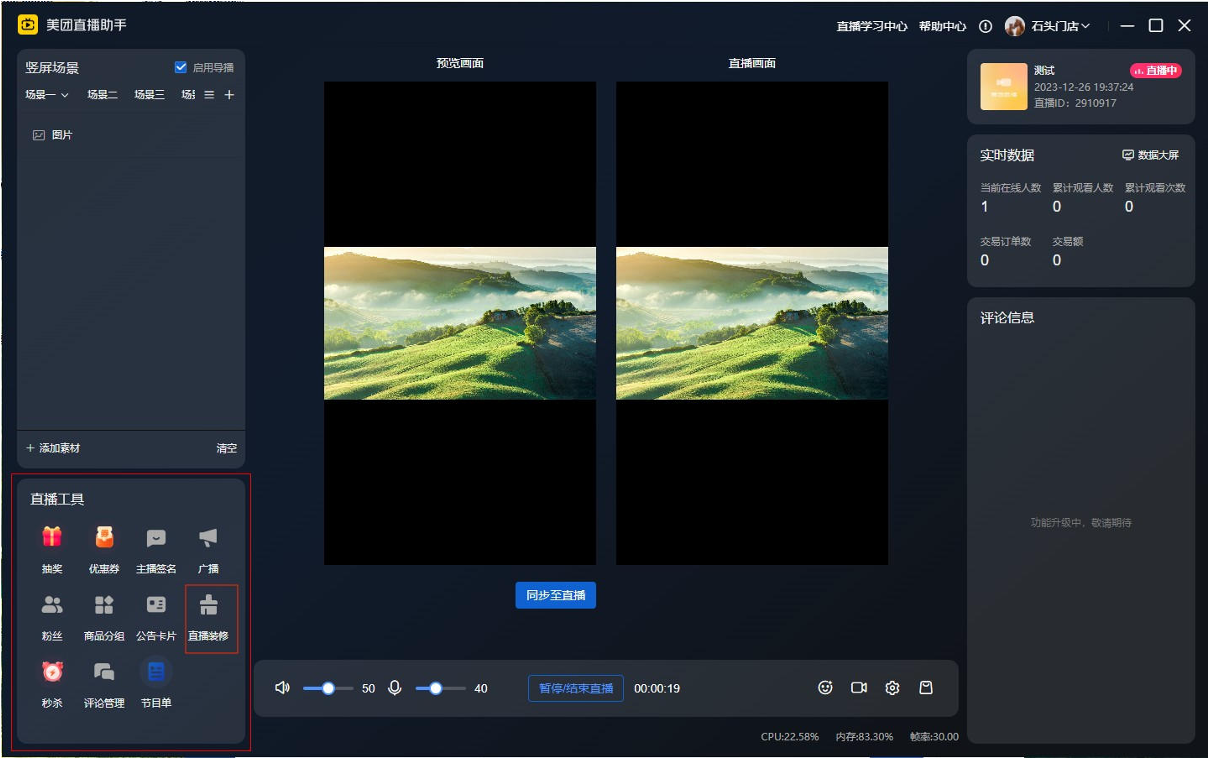Open the 主播签名 tool
The height and width of the screenshot is (758, 1208).
coord(156,548)
